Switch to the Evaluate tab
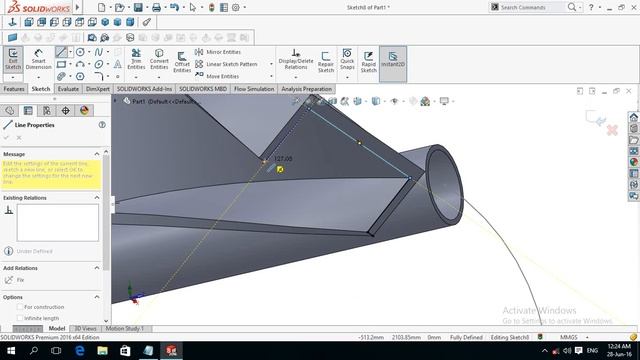Image resolution: width=640 pixels, height=360 pixels. coord(68,89)
